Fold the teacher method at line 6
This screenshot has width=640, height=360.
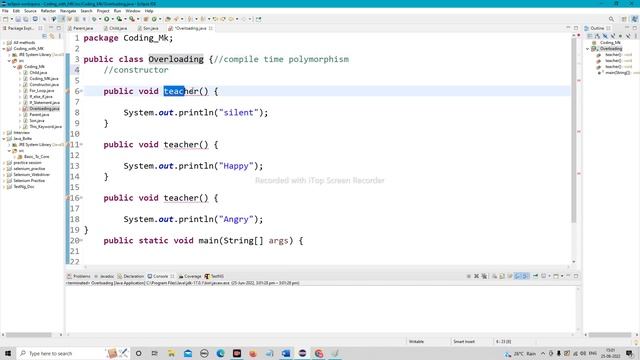pos(81,91)
